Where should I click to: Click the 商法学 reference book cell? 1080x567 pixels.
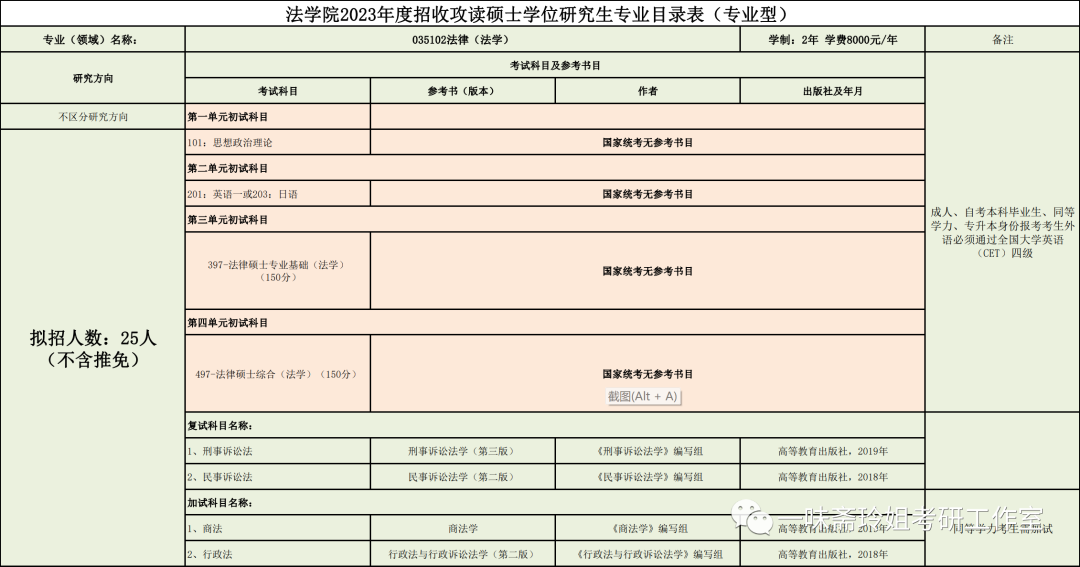click(463, 528)
